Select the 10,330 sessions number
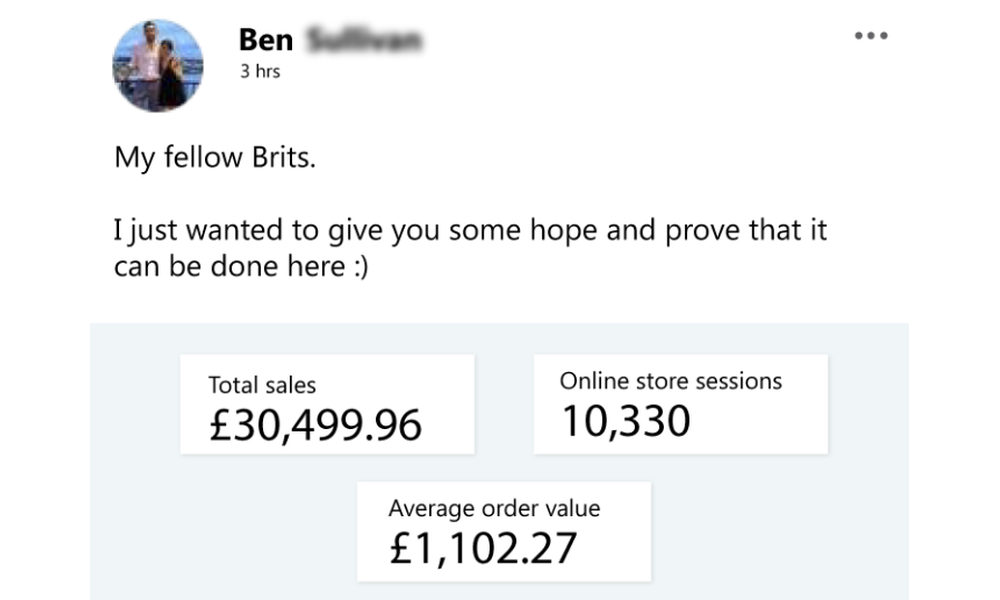This screenshot has width=1000, height=600. (x=625, y=422)
